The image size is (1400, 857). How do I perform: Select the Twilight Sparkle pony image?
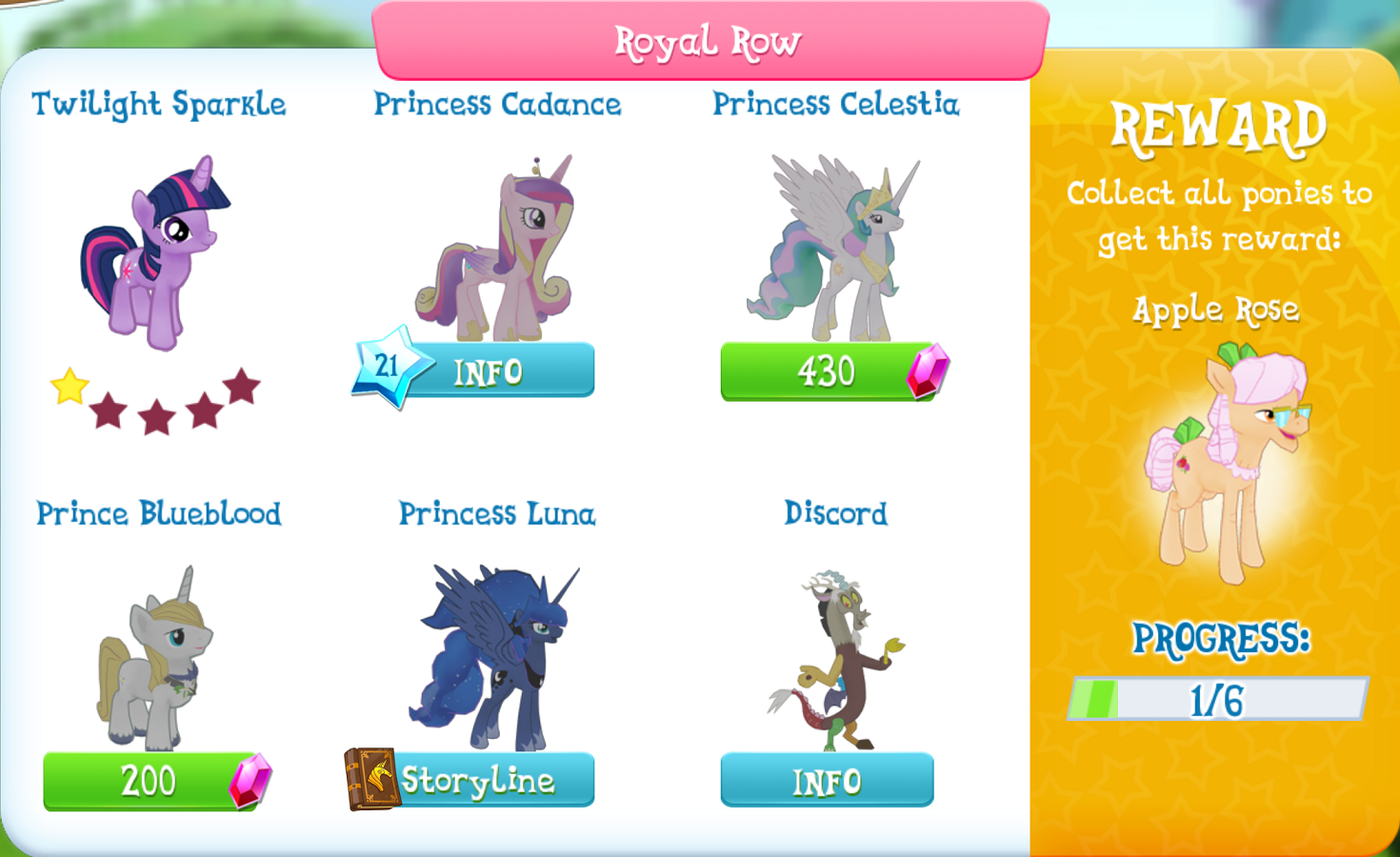pos(156,252)
